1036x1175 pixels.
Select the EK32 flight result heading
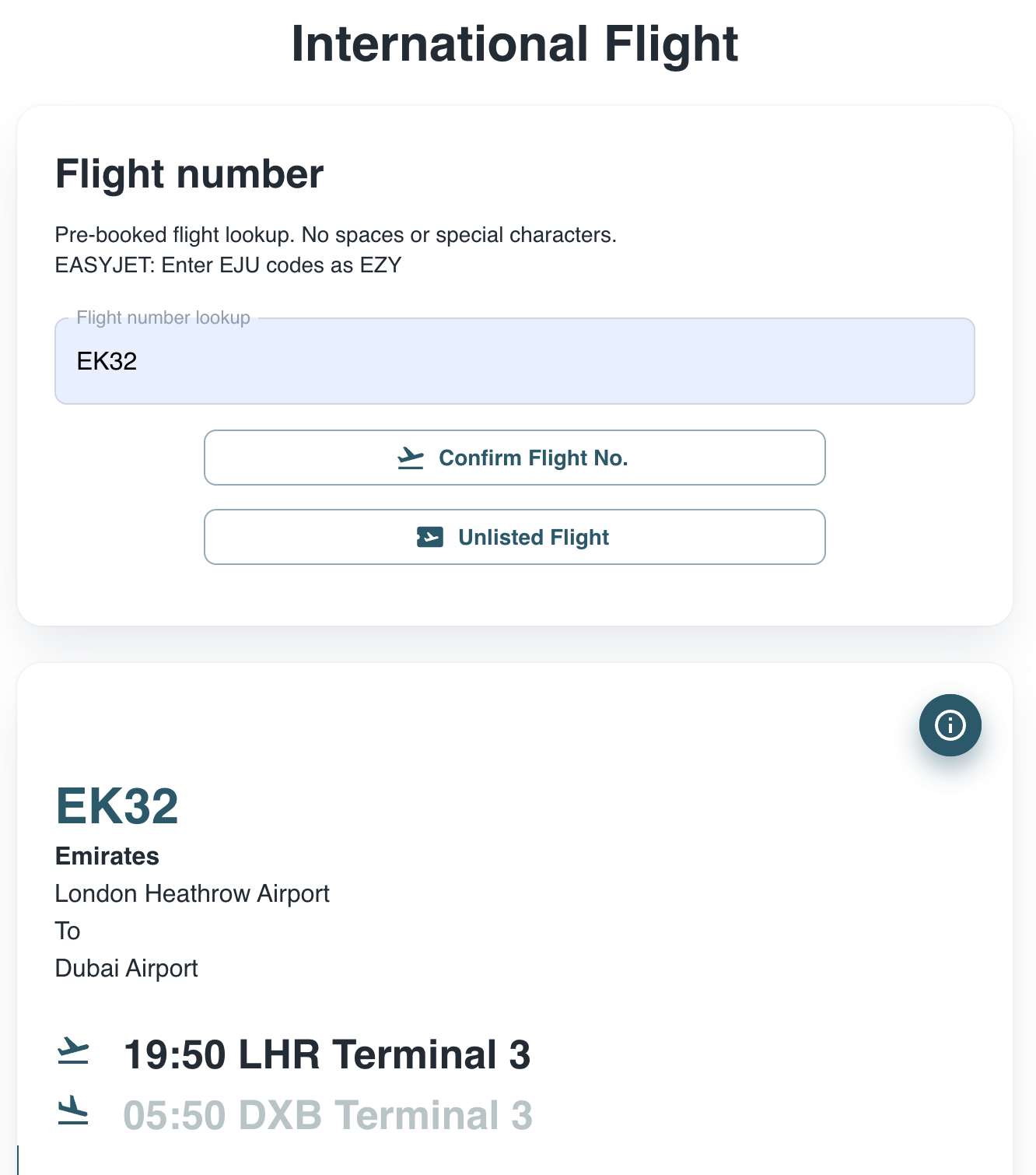point(117,805)
